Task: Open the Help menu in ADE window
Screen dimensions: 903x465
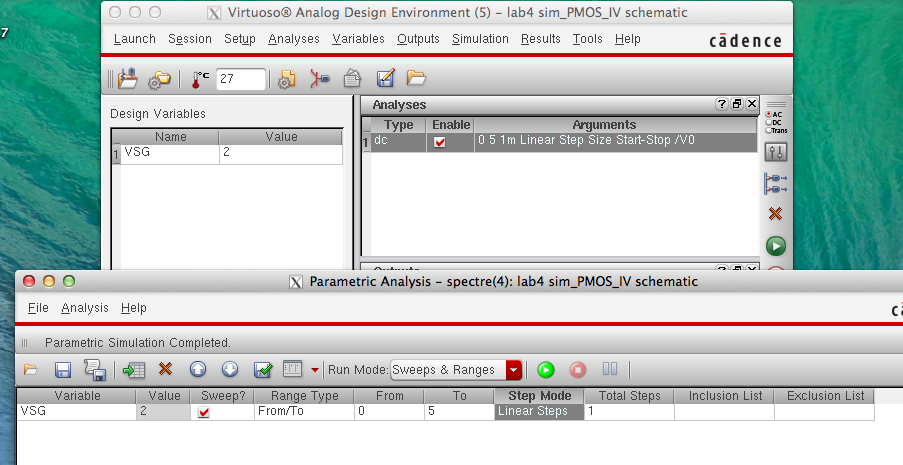Action: (x=627, y=39)
